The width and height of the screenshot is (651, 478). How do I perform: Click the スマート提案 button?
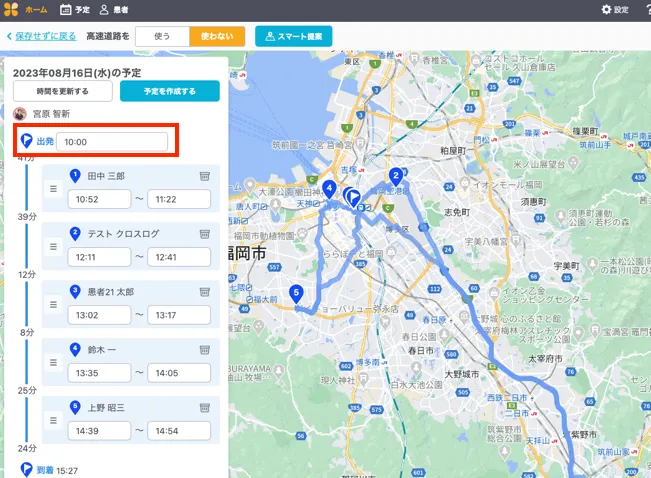tap(294, 36)
